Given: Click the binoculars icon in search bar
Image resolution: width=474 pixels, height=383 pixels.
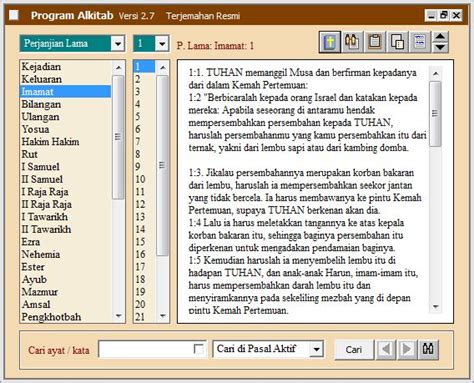Looking at the screenshot, I should [x=428, y=349].
